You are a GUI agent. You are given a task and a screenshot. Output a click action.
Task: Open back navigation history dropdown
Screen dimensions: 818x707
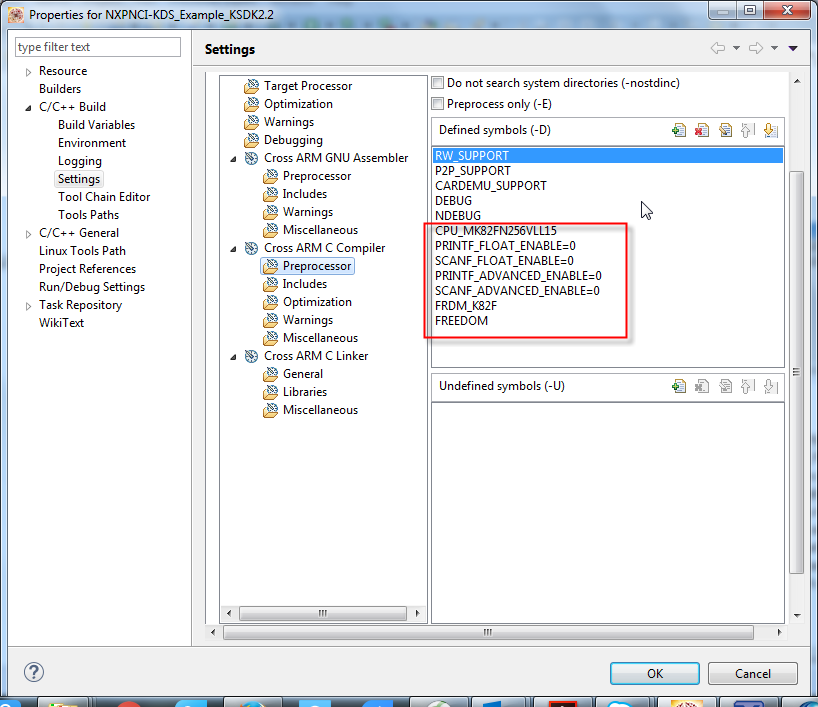736,48
